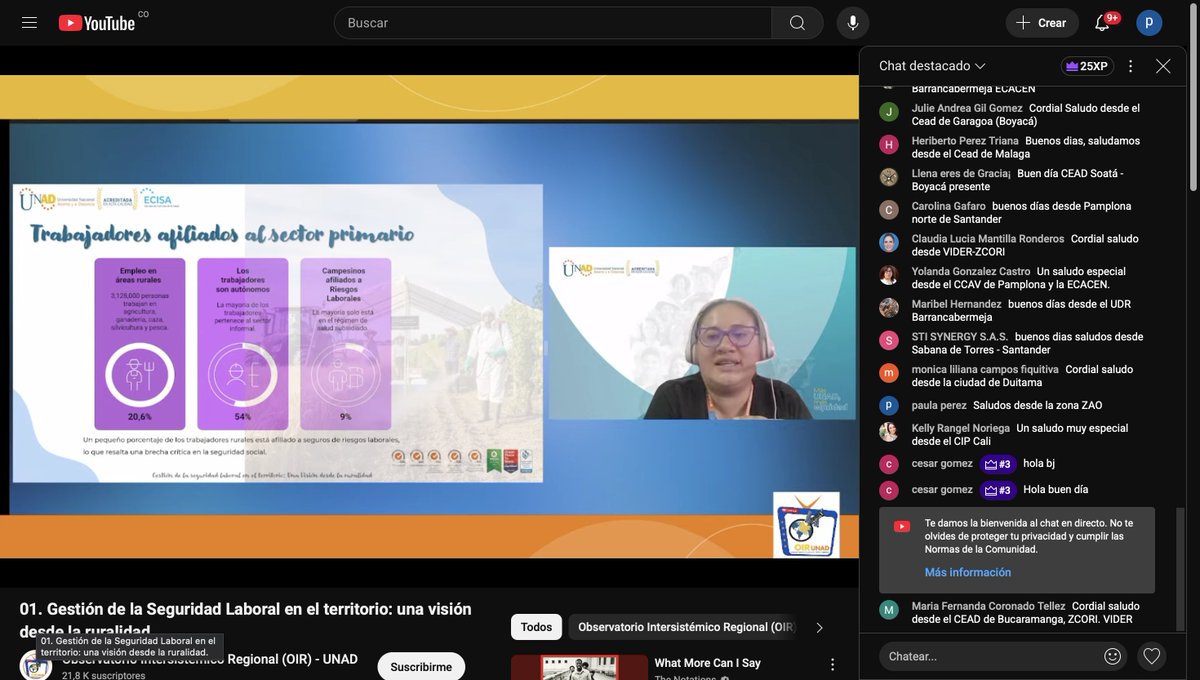Click Claudia Lucia Mantilla Ronderos name

tap(988, 239)
